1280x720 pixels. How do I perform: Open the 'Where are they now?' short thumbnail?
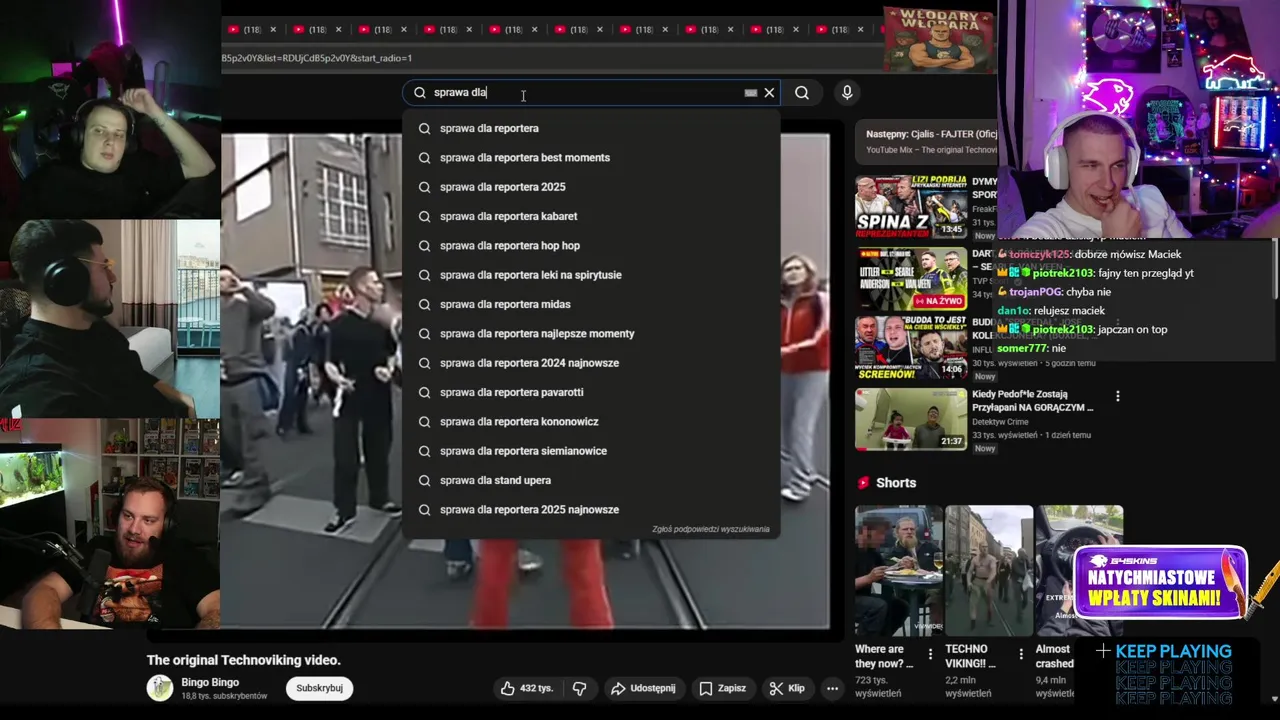point(898,571)
